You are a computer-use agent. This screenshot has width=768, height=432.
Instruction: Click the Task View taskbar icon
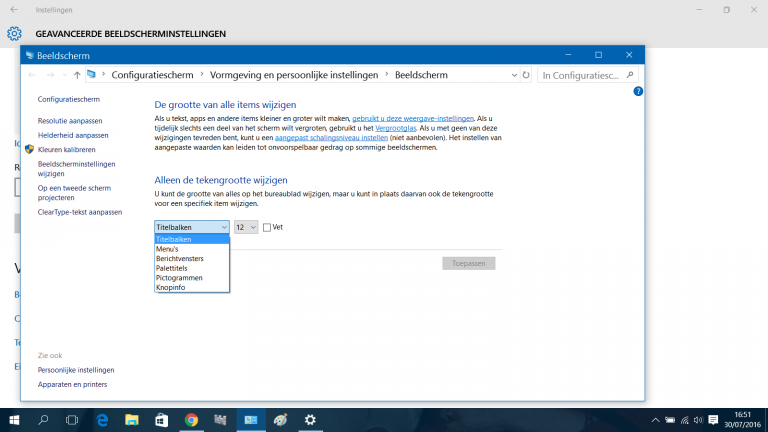click(x=71, y=420)
